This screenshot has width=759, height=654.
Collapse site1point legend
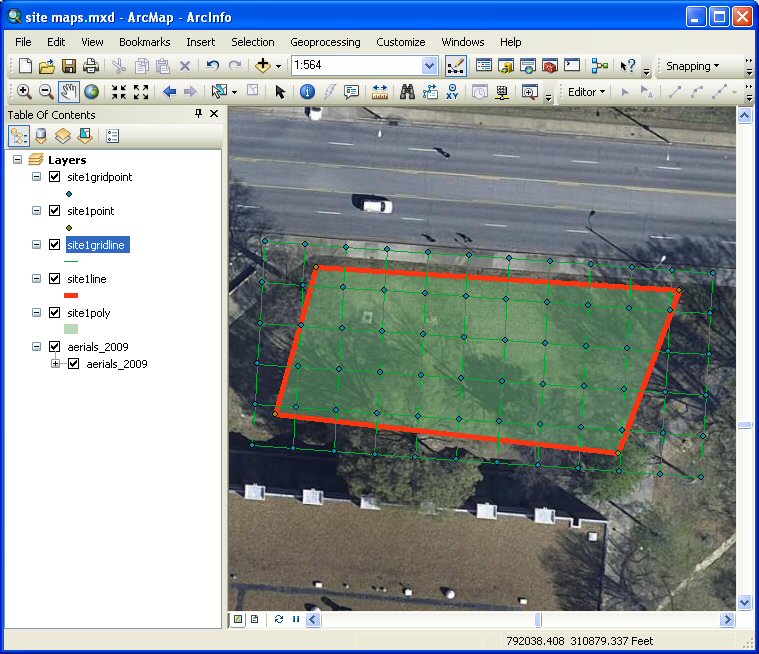(36, 211)
